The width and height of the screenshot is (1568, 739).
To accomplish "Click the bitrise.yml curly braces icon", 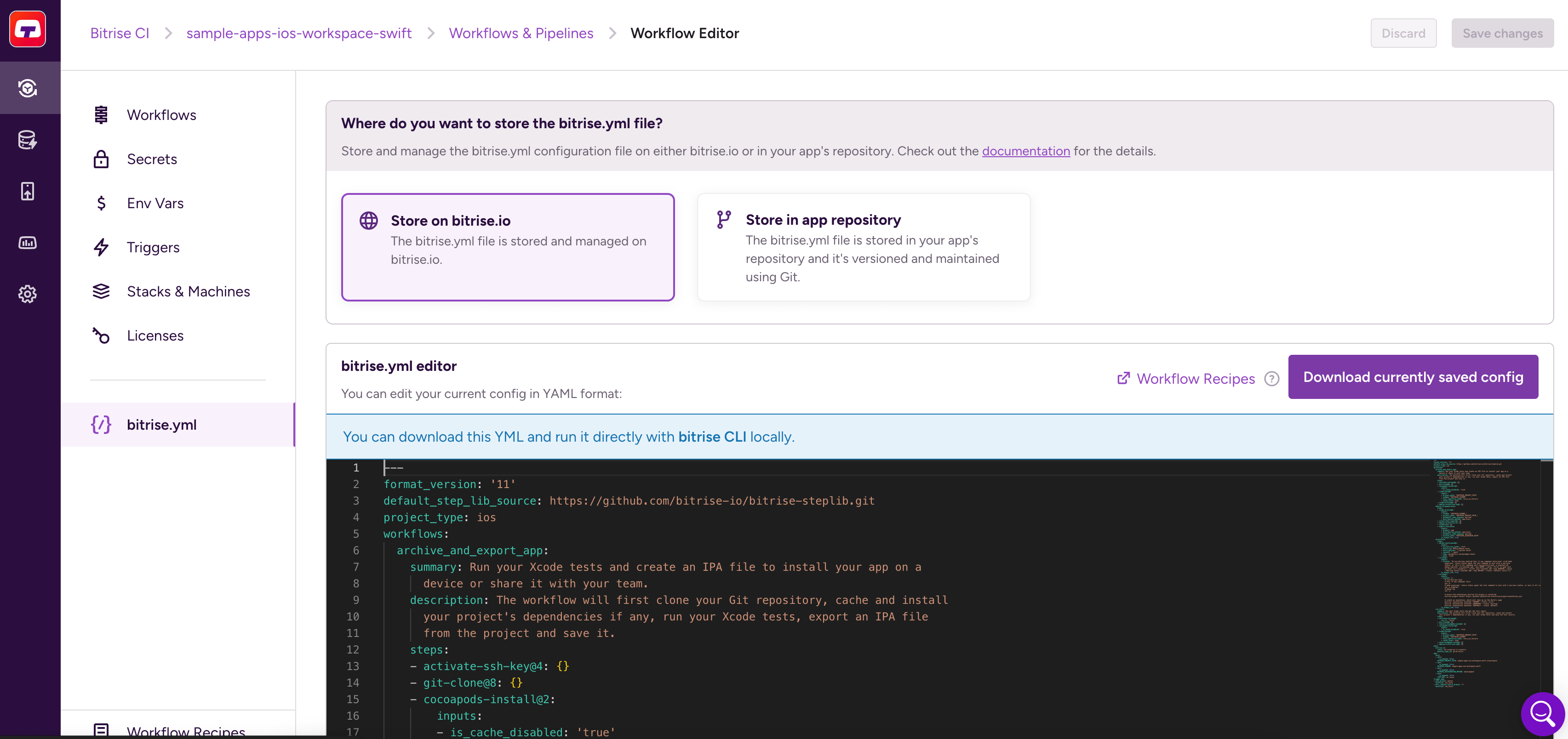I will [x=101, y=425].
